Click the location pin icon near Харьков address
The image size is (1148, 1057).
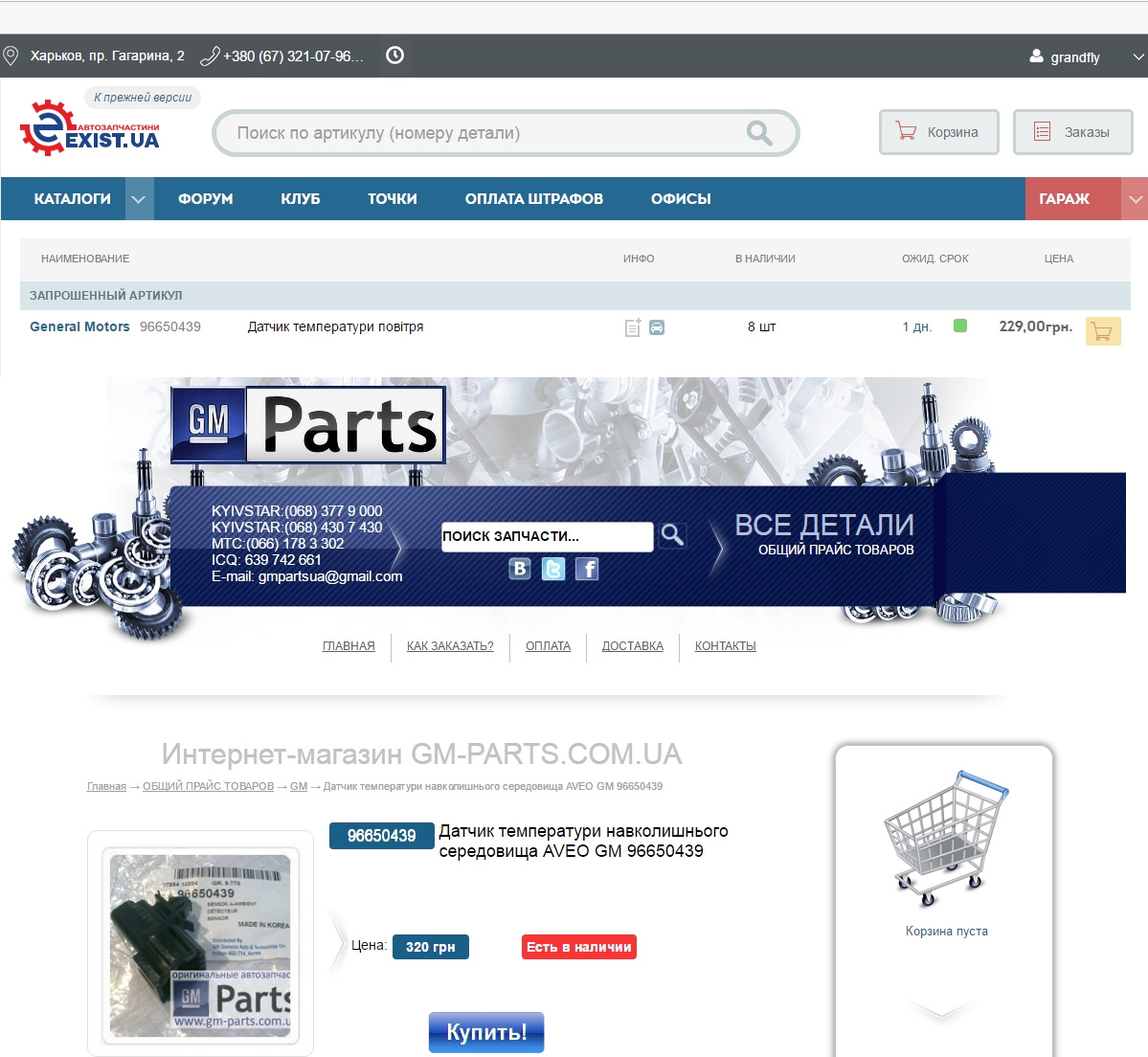pos(11,56)
